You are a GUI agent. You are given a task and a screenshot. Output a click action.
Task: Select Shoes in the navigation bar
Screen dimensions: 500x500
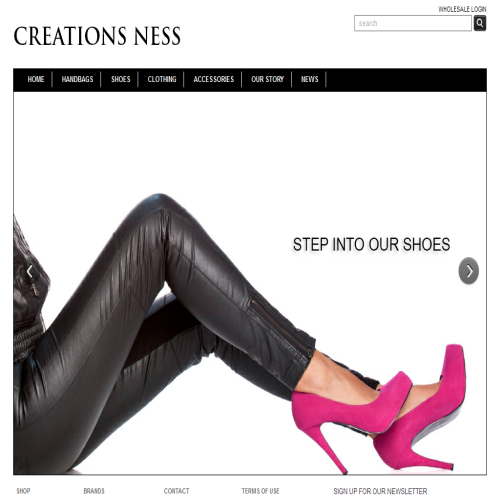[x=121, y=79]
